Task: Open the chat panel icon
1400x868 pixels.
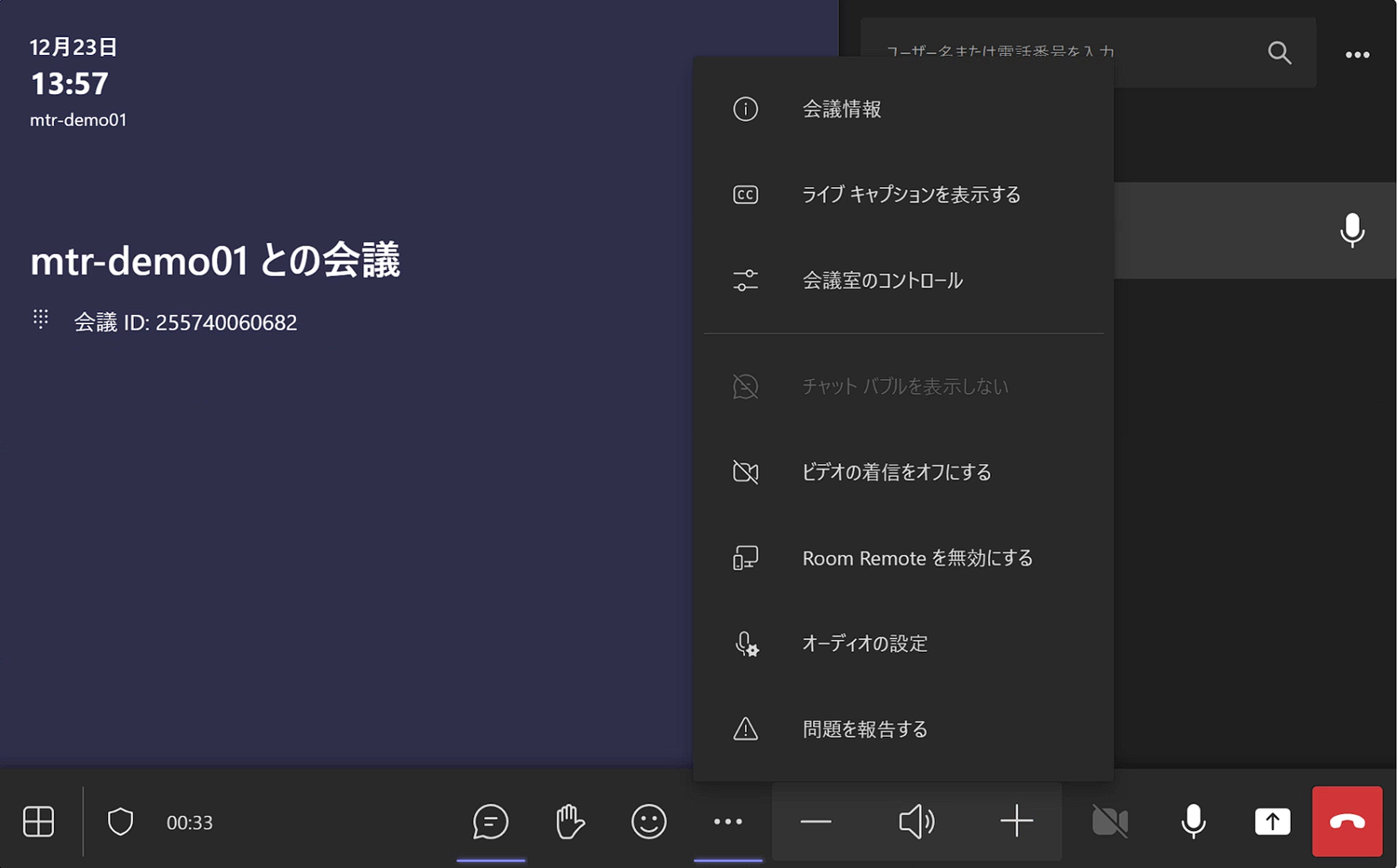Action: tap(491, 821)
